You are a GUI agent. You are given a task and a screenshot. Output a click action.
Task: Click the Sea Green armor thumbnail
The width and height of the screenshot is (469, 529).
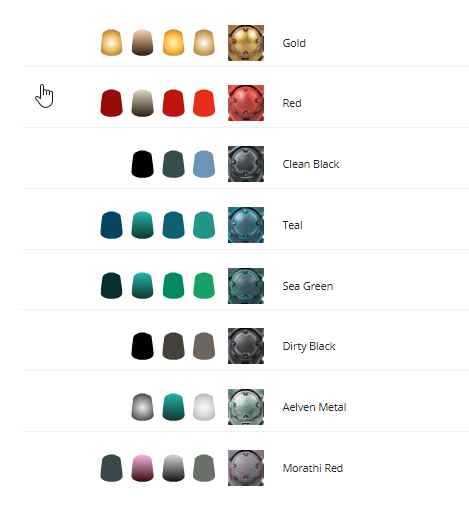coord(246,286)
